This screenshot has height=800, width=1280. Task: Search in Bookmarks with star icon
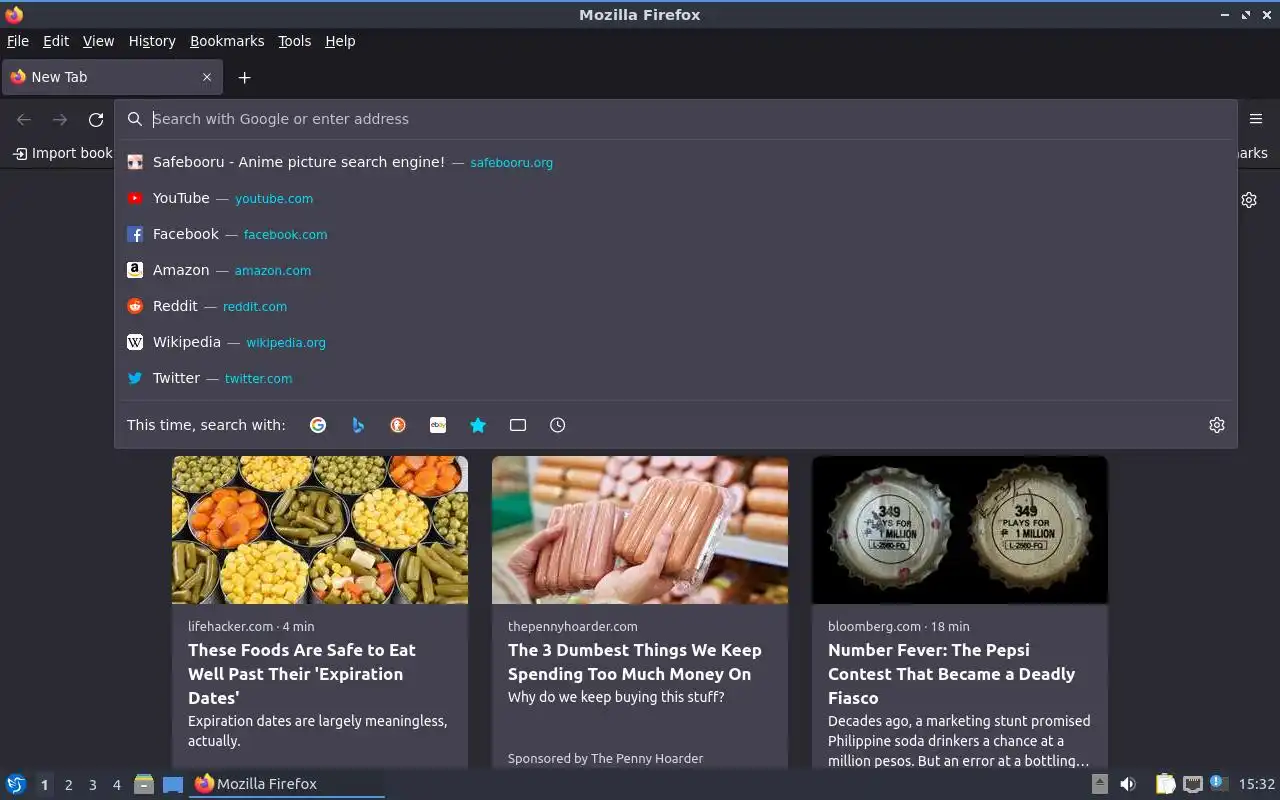tap(478, 425)
